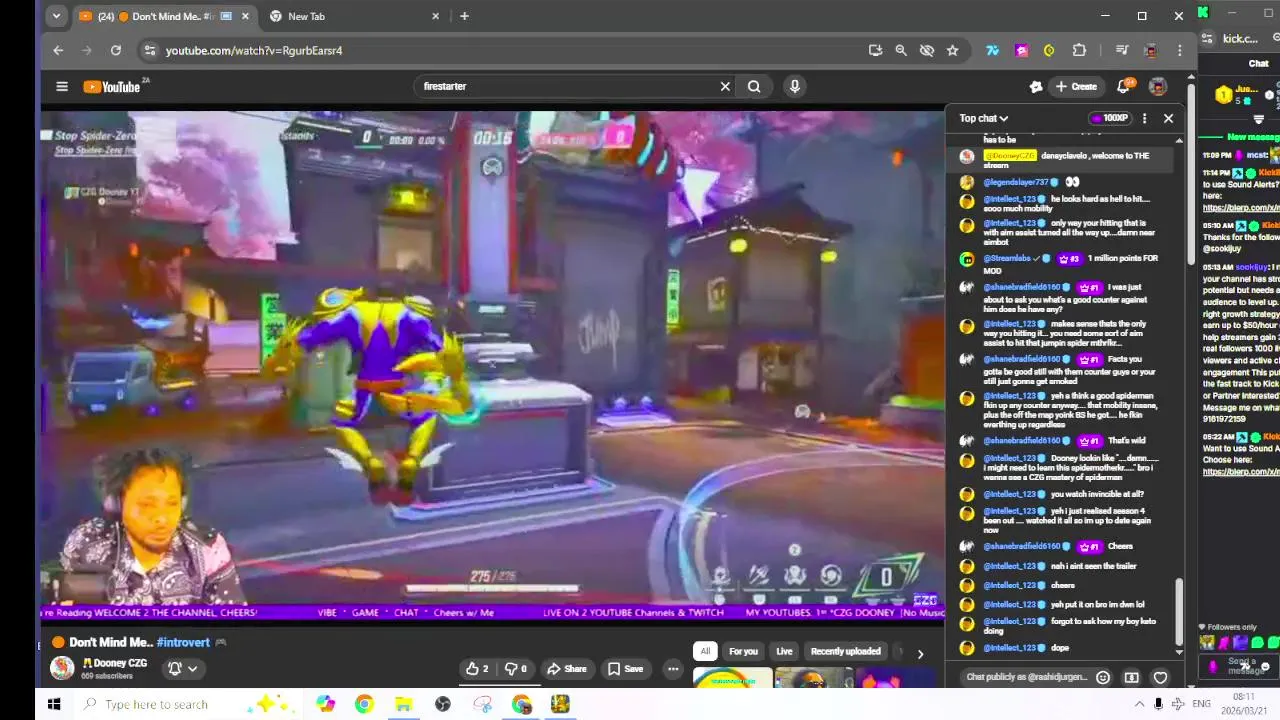1280x720 pixels.
Task: Open the first recommended video thumbnail
Action: (733, 679)
